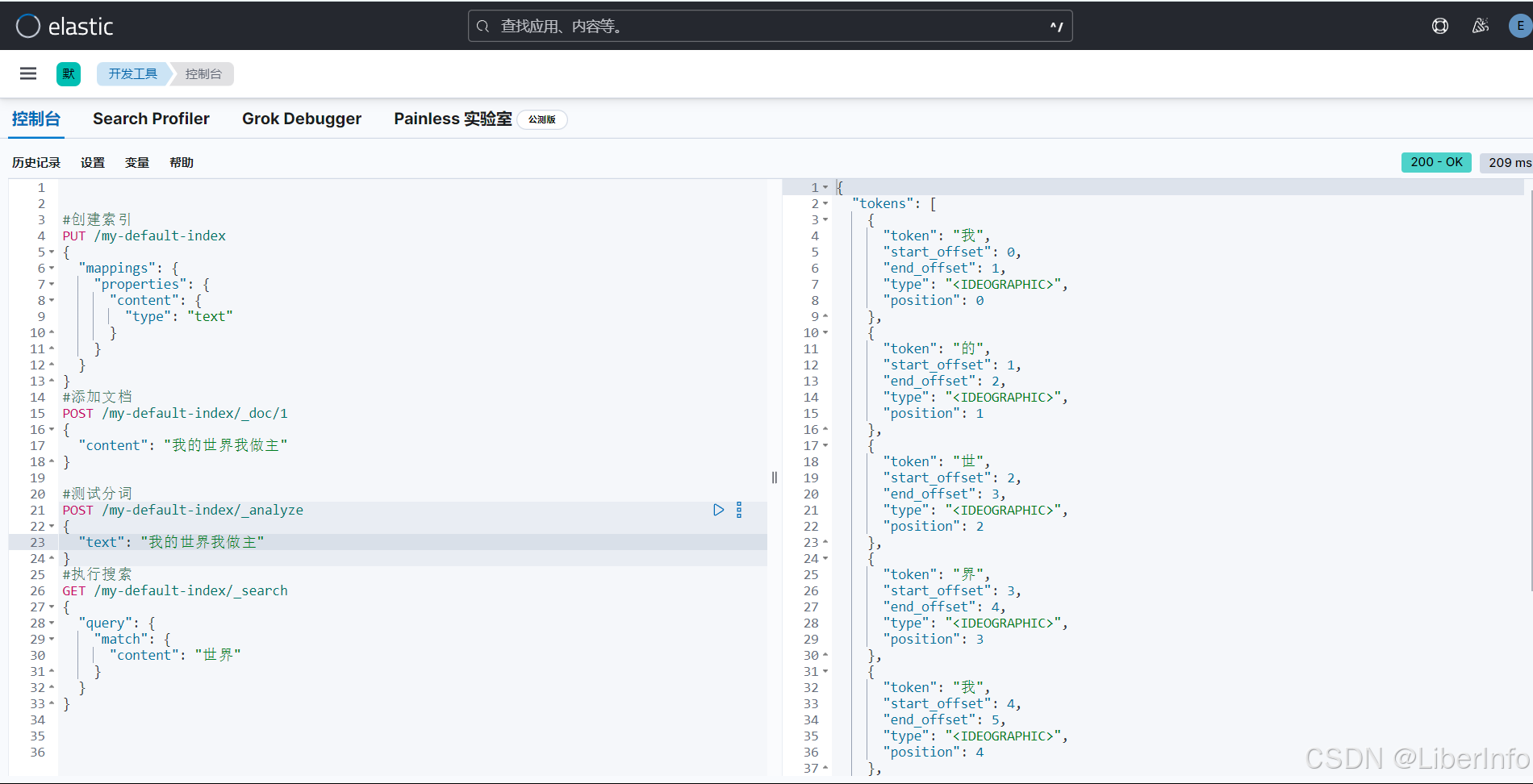Open the Grok Debugger tab

pos(301,119)
